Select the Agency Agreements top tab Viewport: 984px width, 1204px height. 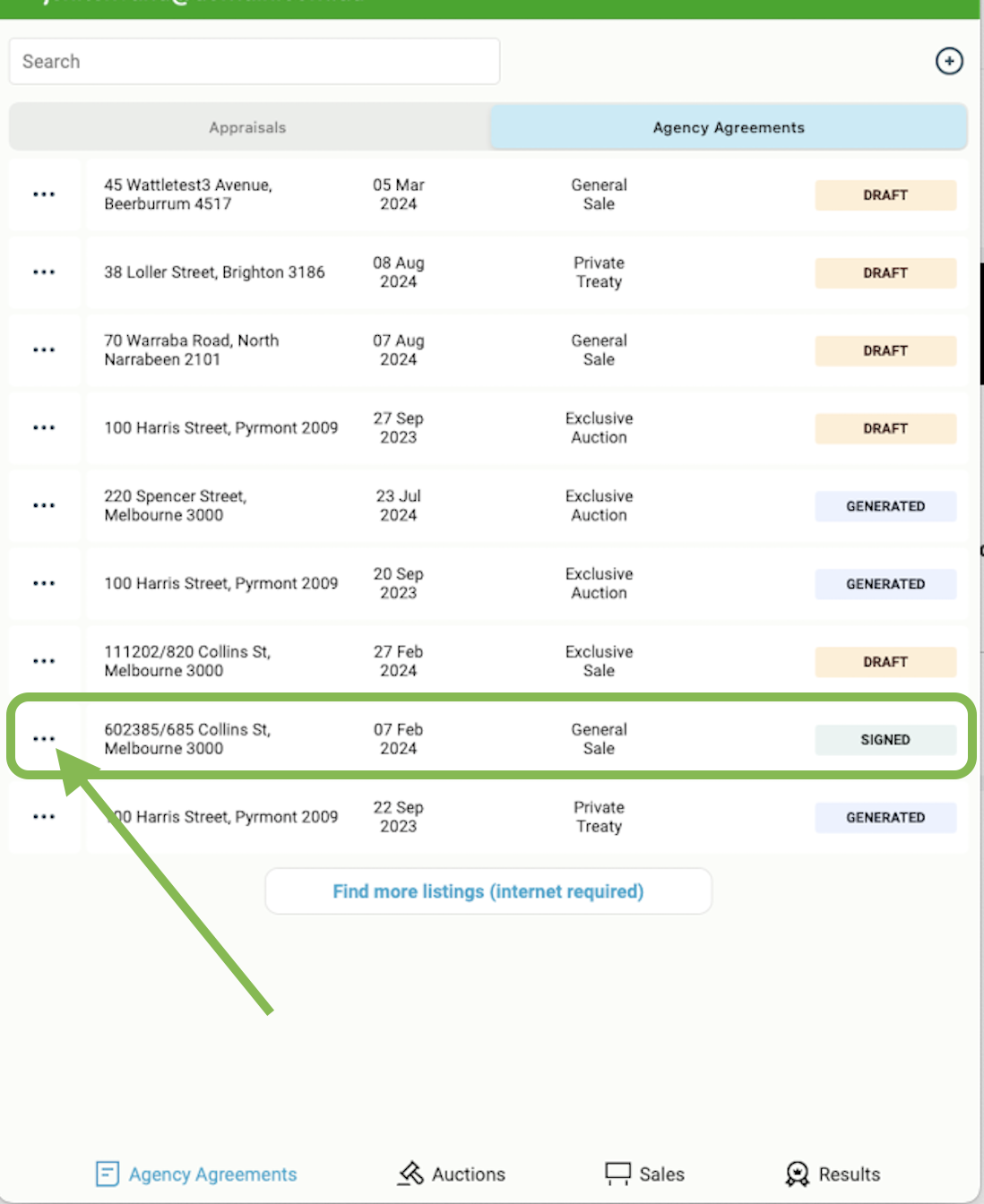tap(729, 127)
